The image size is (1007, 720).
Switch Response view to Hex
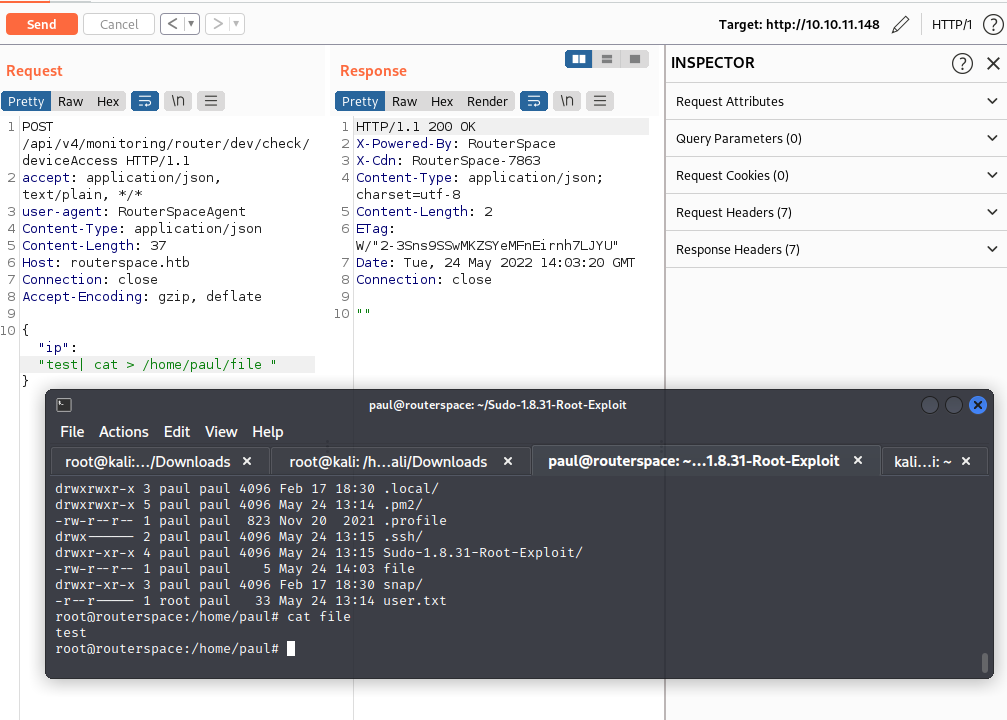[442, 101]
